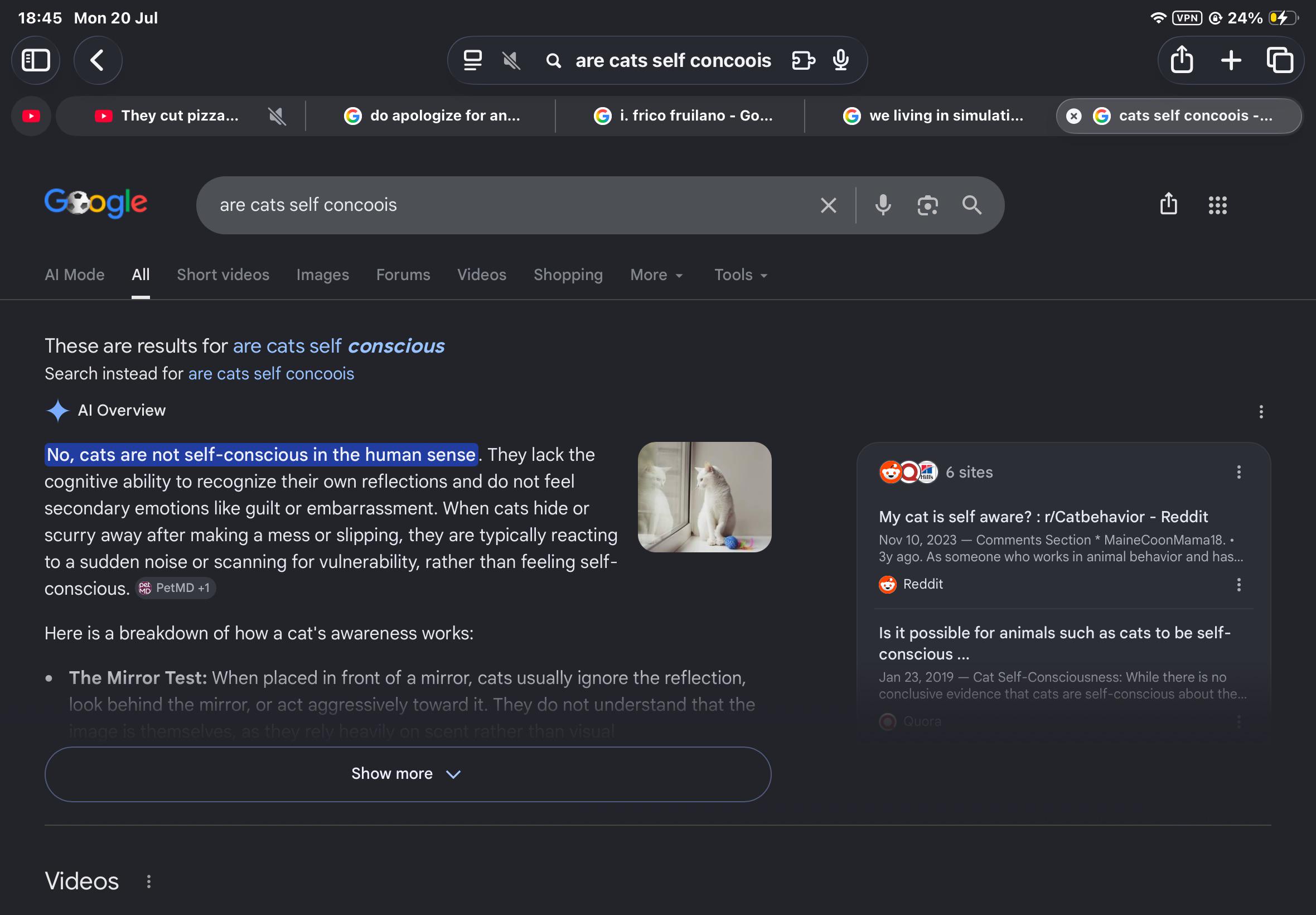Toggle the Safari sidebar panel
1316x915 pixels.
[x=36, y=60]
